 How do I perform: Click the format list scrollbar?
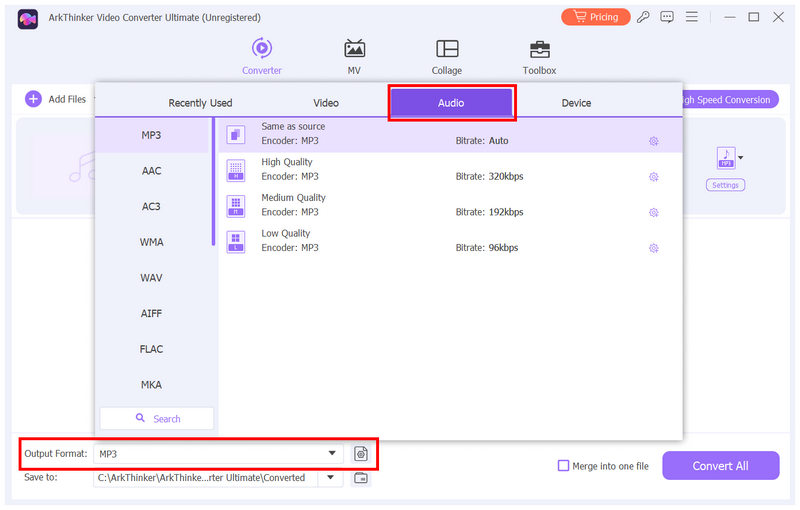pyautogui.click(x=213, y=182)
